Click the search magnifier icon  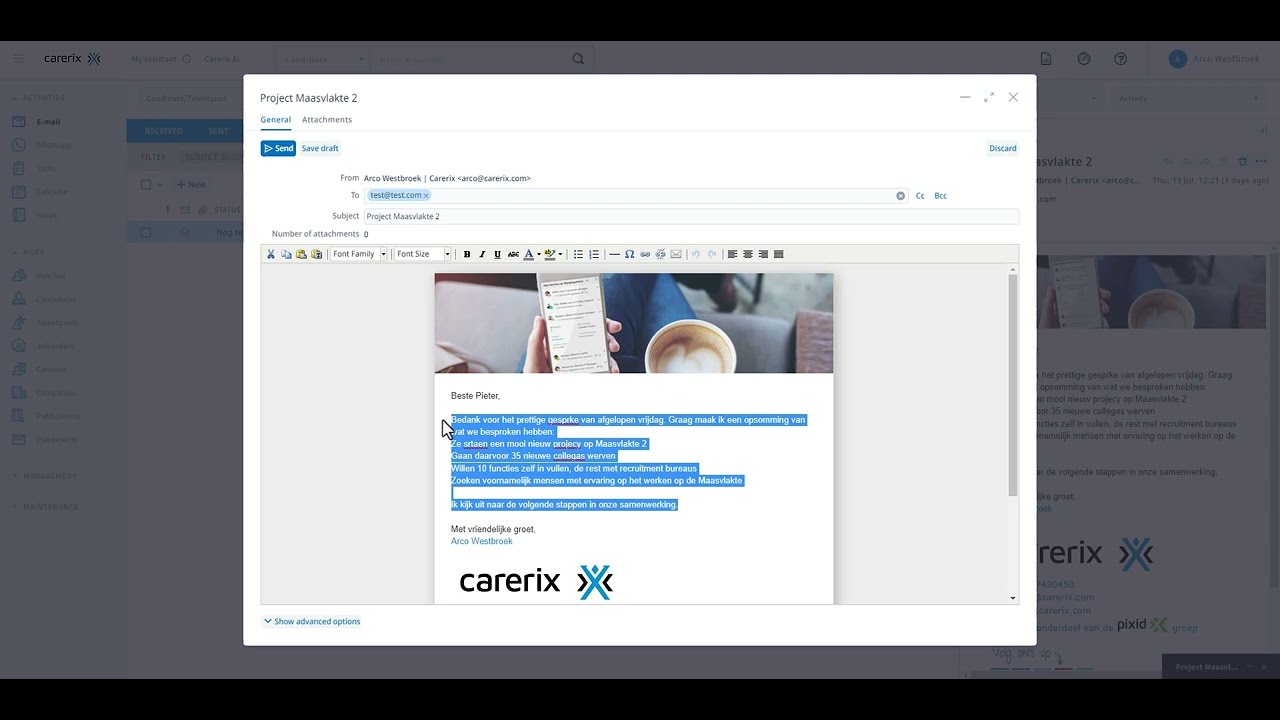pyautogui.click(x=578, y=59)
